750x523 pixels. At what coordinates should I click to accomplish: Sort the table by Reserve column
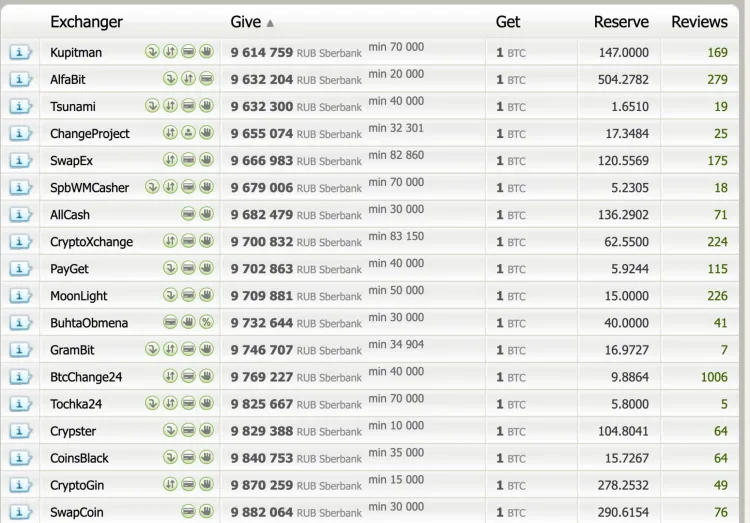tap(620, 22)
